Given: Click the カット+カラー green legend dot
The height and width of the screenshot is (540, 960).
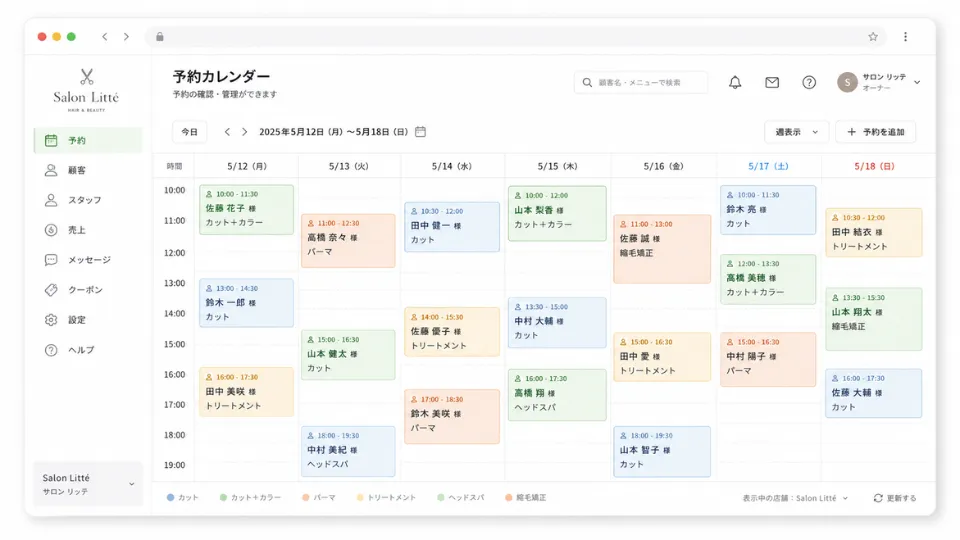Looking at the screenshot, I should [223, 497].
